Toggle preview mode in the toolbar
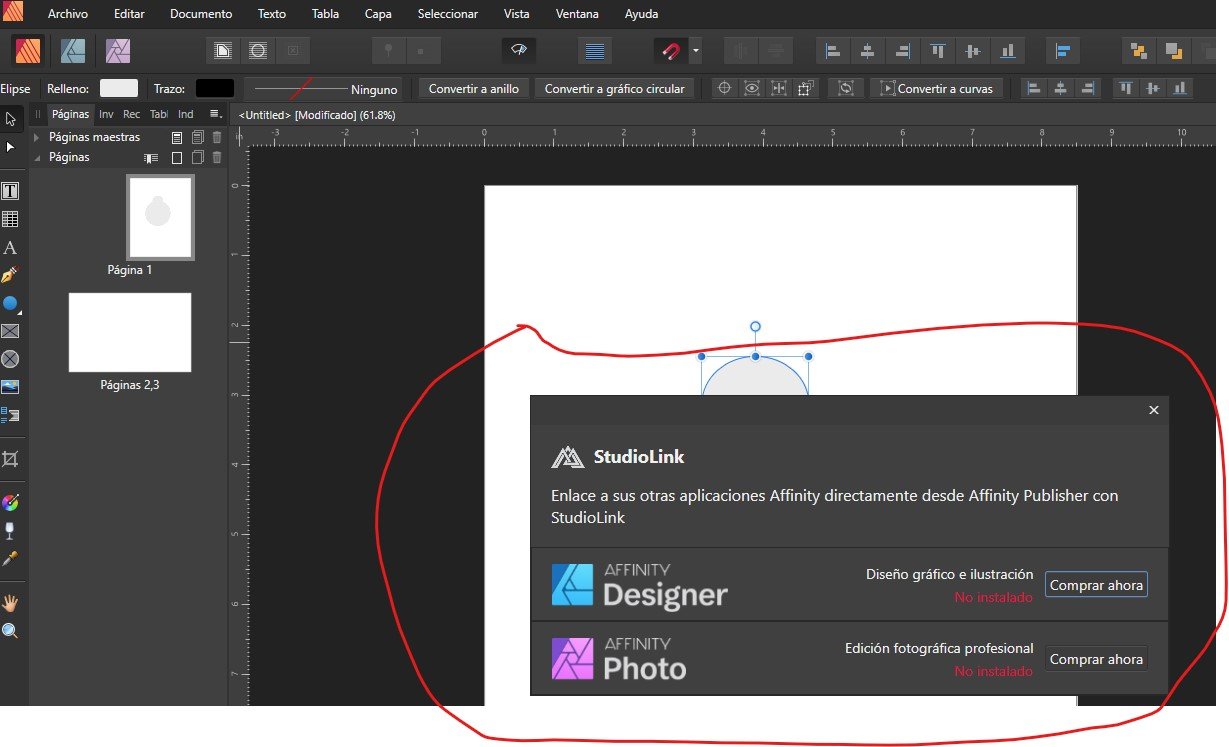This screenshot has height=747, width=1229. tap(519, 50)
